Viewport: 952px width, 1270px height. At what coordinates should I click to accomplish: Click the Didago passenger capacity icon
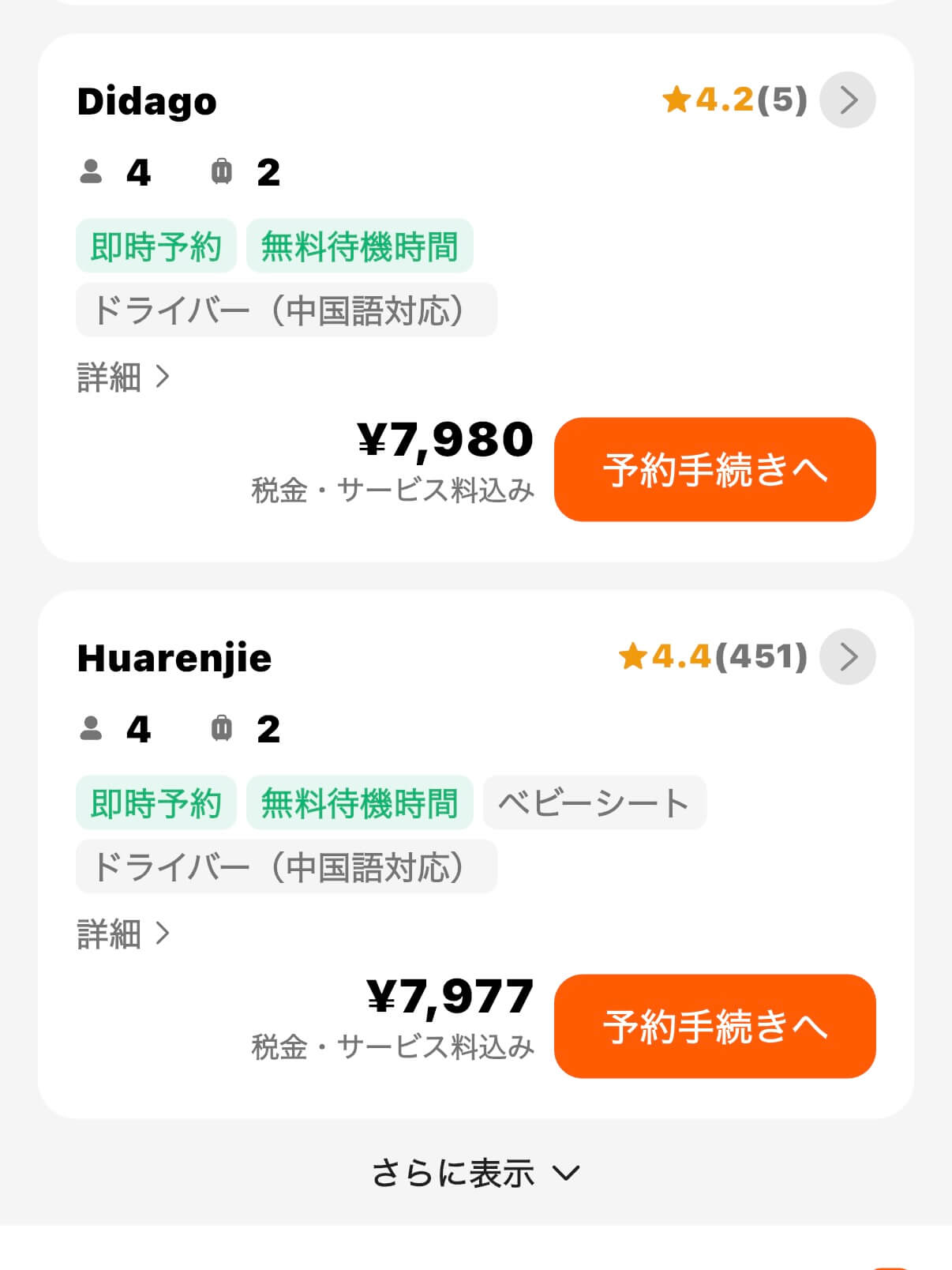coord(92,172)
